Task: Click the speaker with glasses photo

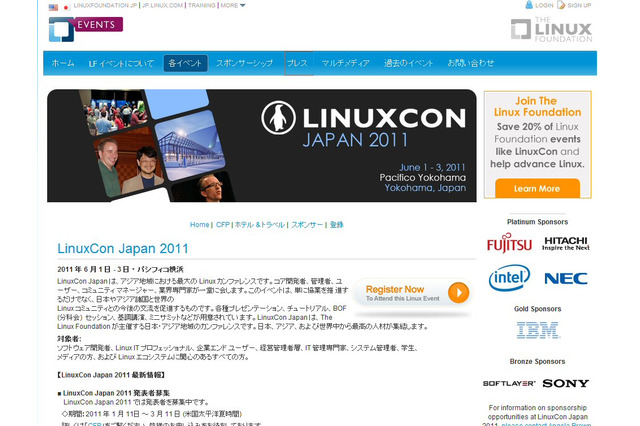Action: (204, 187)
